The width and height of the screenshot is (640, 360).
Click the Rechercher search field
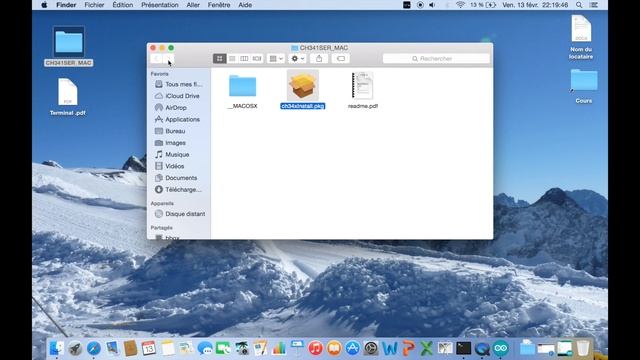tap(436, 59)
